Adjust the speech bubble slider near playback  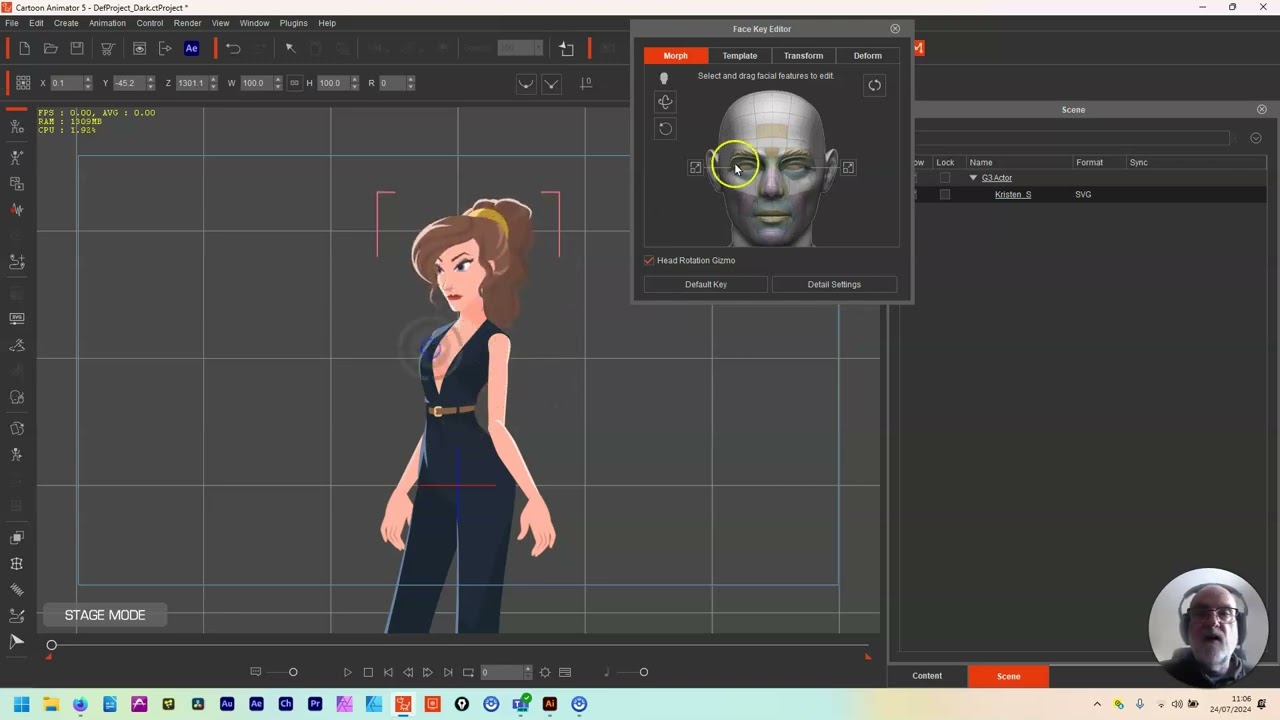click(x=293, y=672)
